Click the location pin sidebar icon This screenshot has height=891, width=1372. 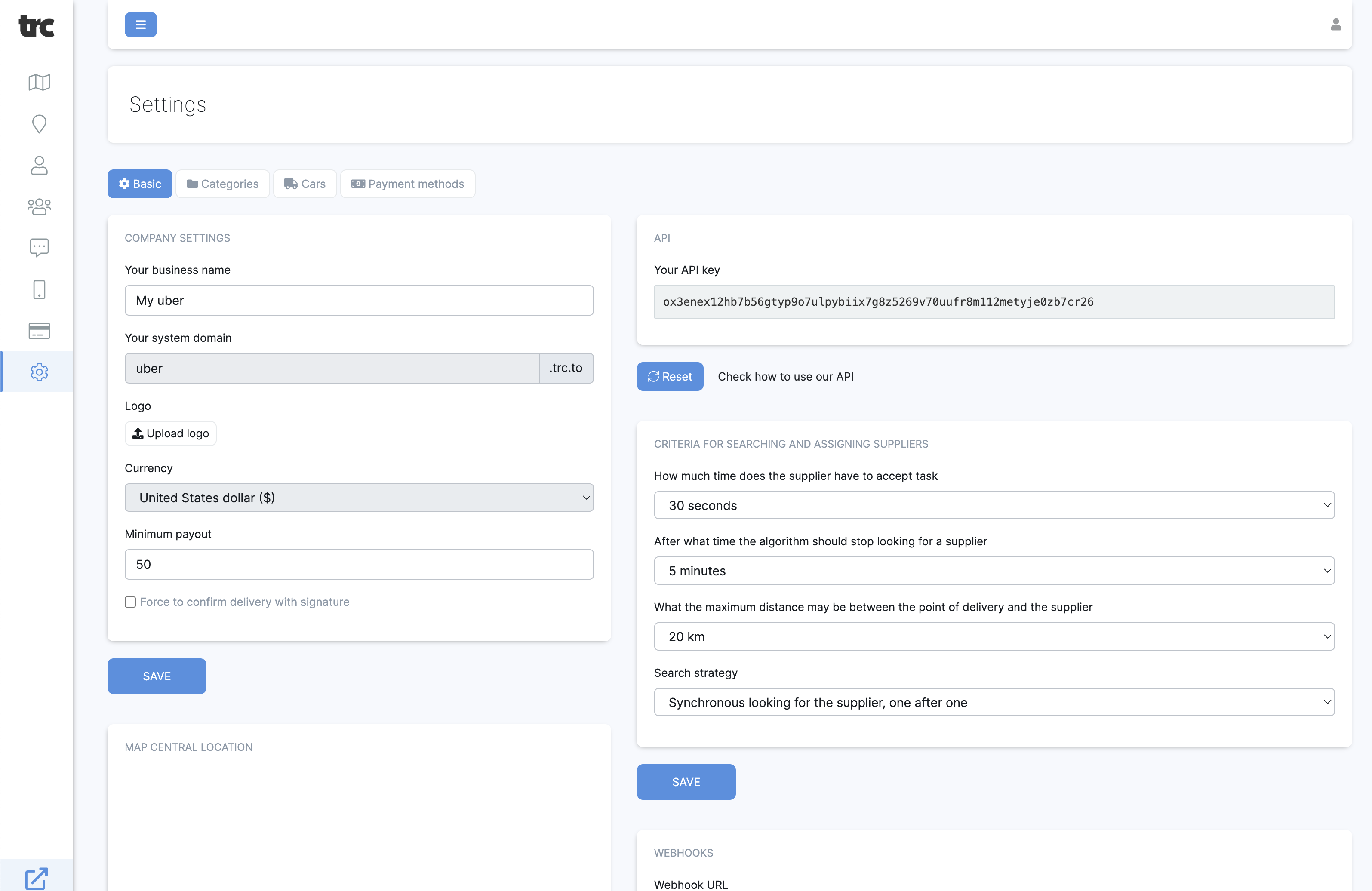tap(39, 124)
